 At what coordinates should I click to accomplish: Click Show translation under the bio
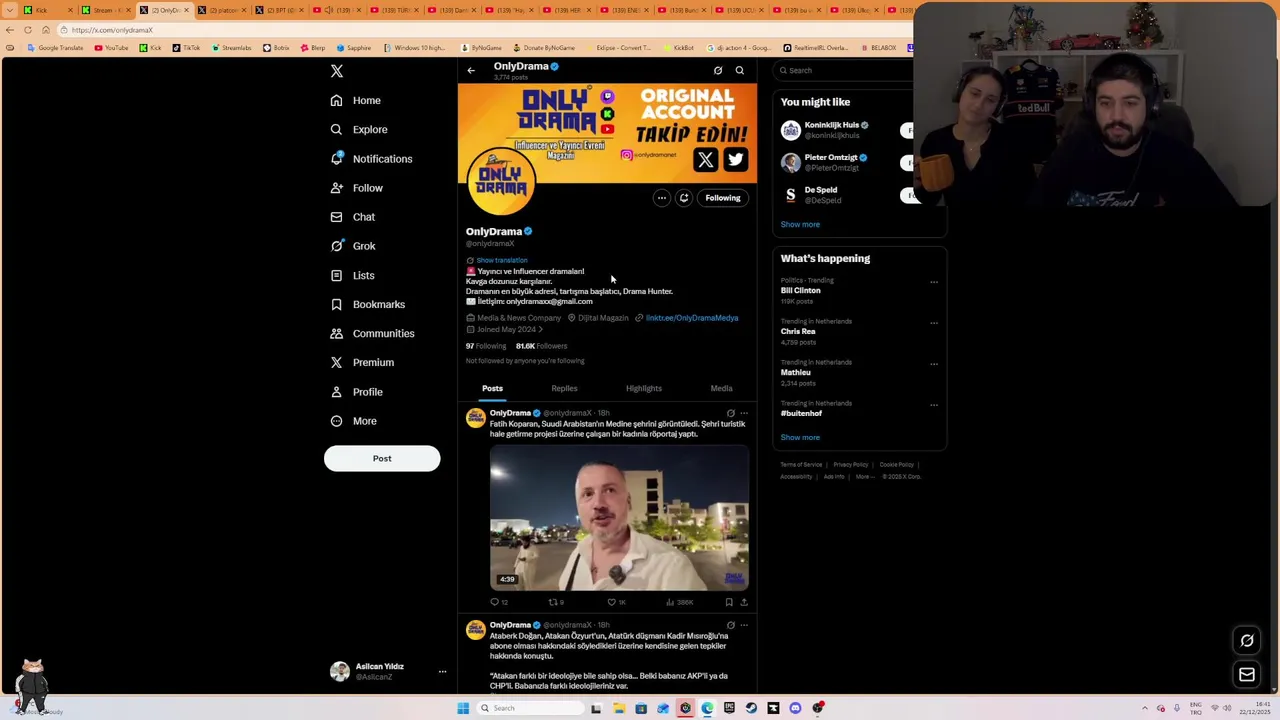coord(501,260)
